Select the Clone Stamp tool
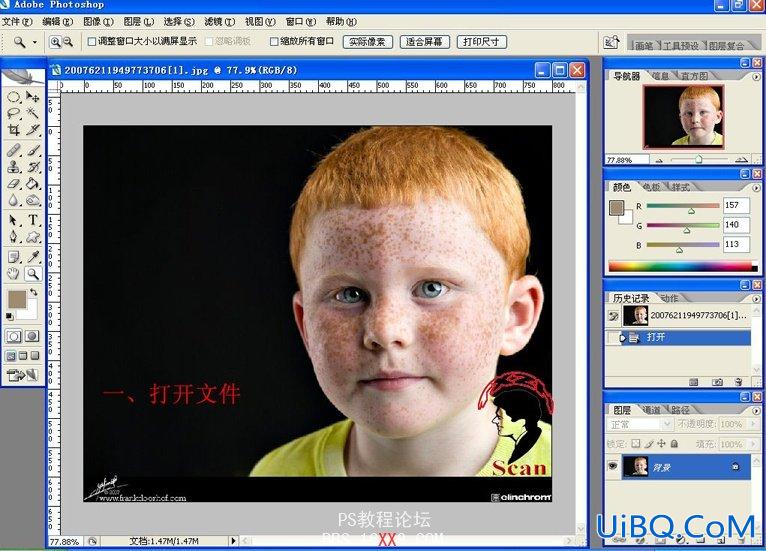This screenshot has height=551, width=766. click(13, 167)
